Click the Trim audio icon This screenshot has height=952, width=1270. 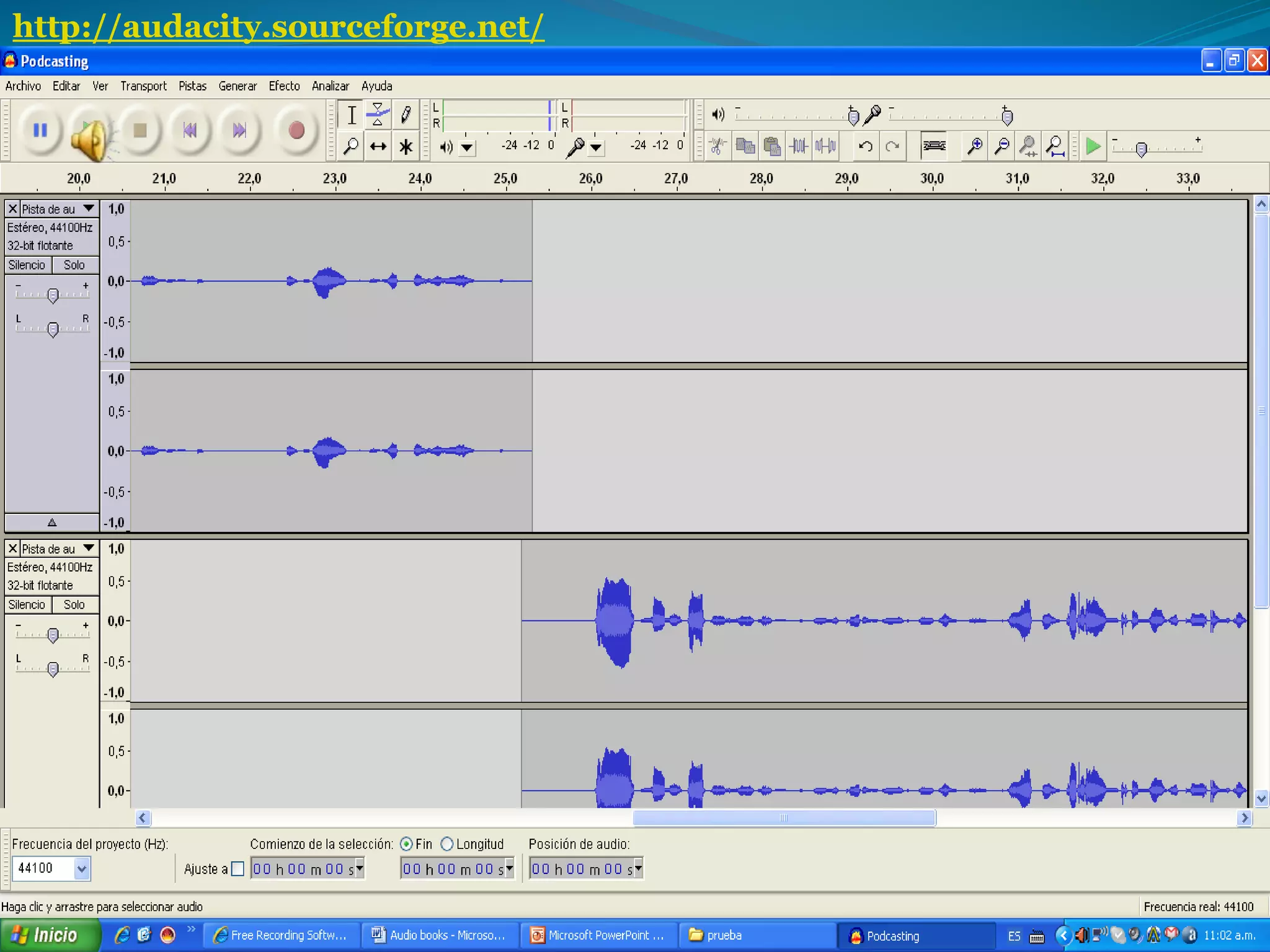[799, 146]
